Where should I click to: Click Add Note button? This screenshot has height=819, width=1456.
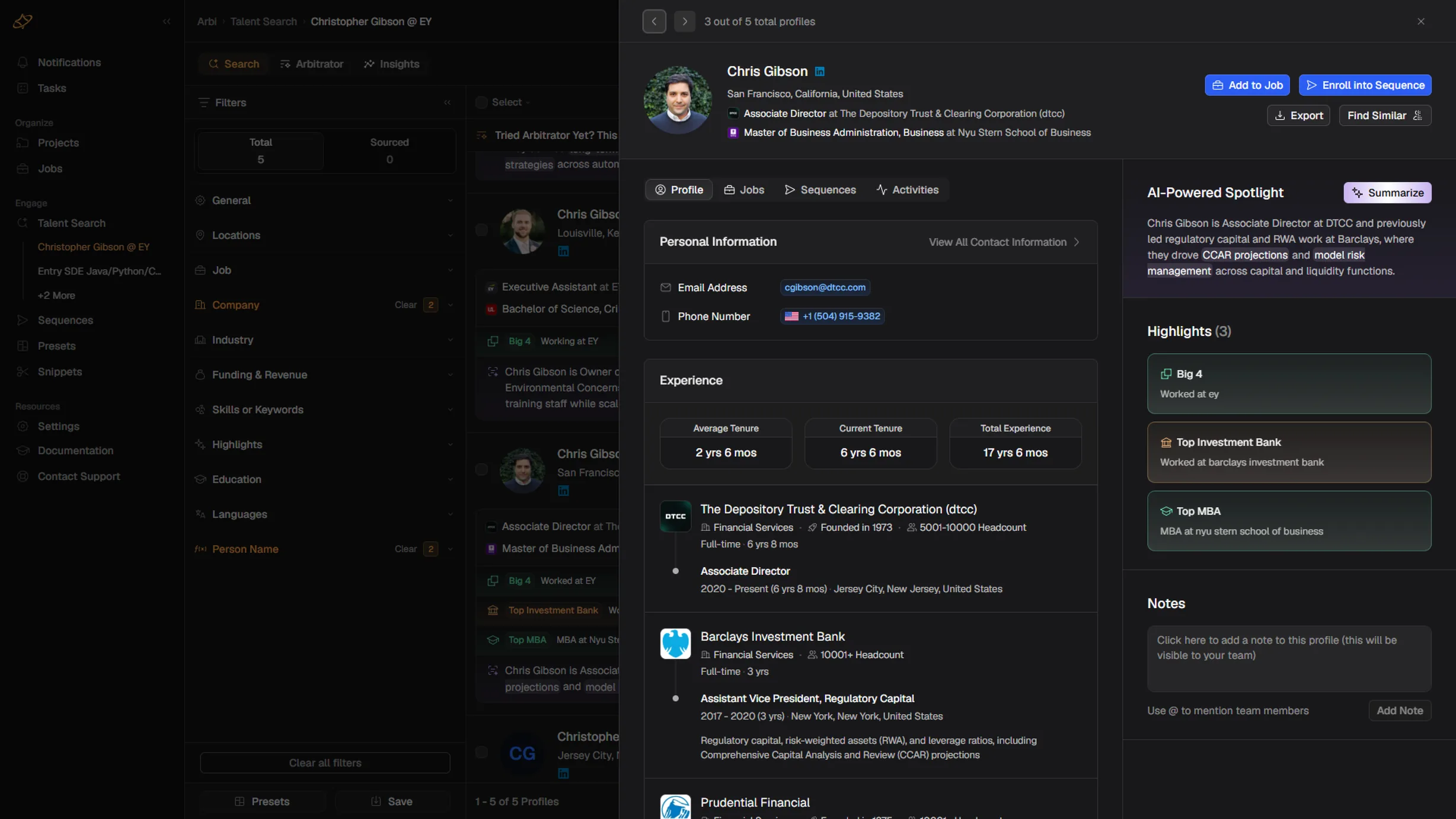tap(1400, 711)
